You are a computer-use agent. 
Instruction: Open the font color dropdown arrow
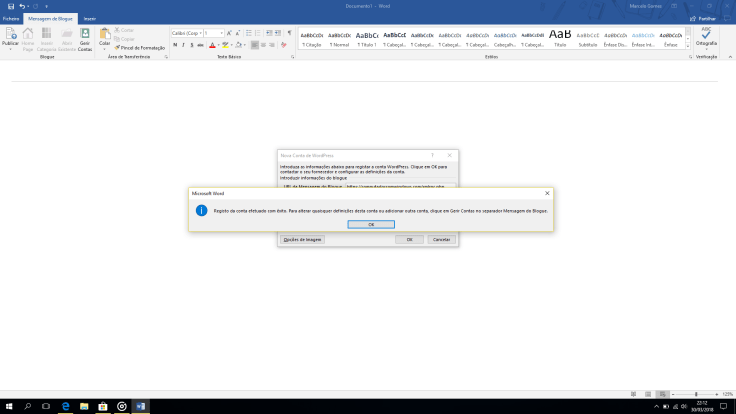pos(219,45)
